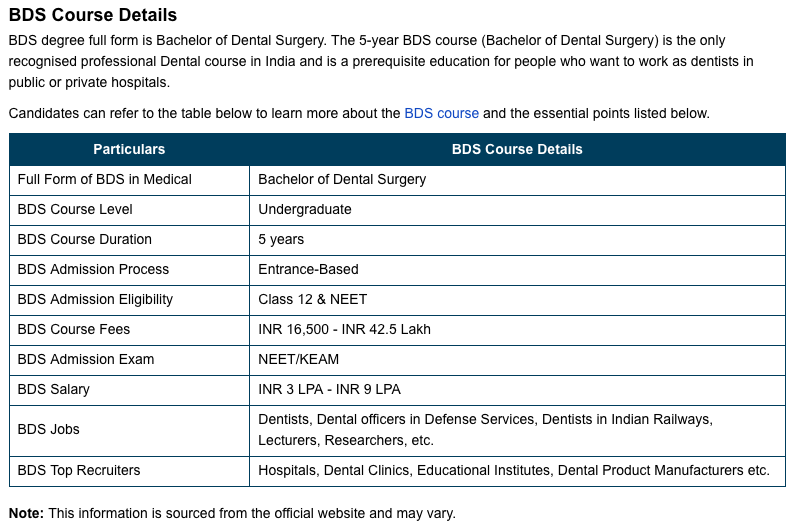This screenshot has width=795, height=529.
Task: Select the "Undergraduate" value cell
Action: [305, 209]
